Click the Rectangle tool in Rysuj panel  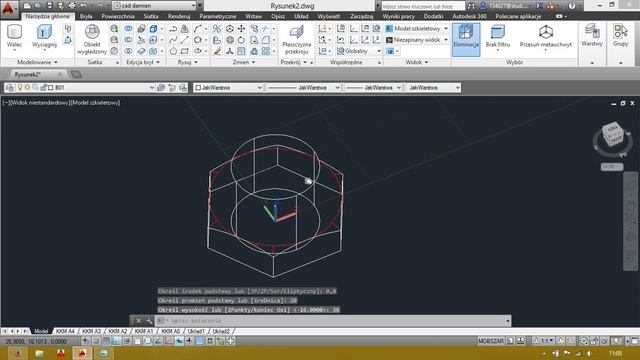[184, 51]
